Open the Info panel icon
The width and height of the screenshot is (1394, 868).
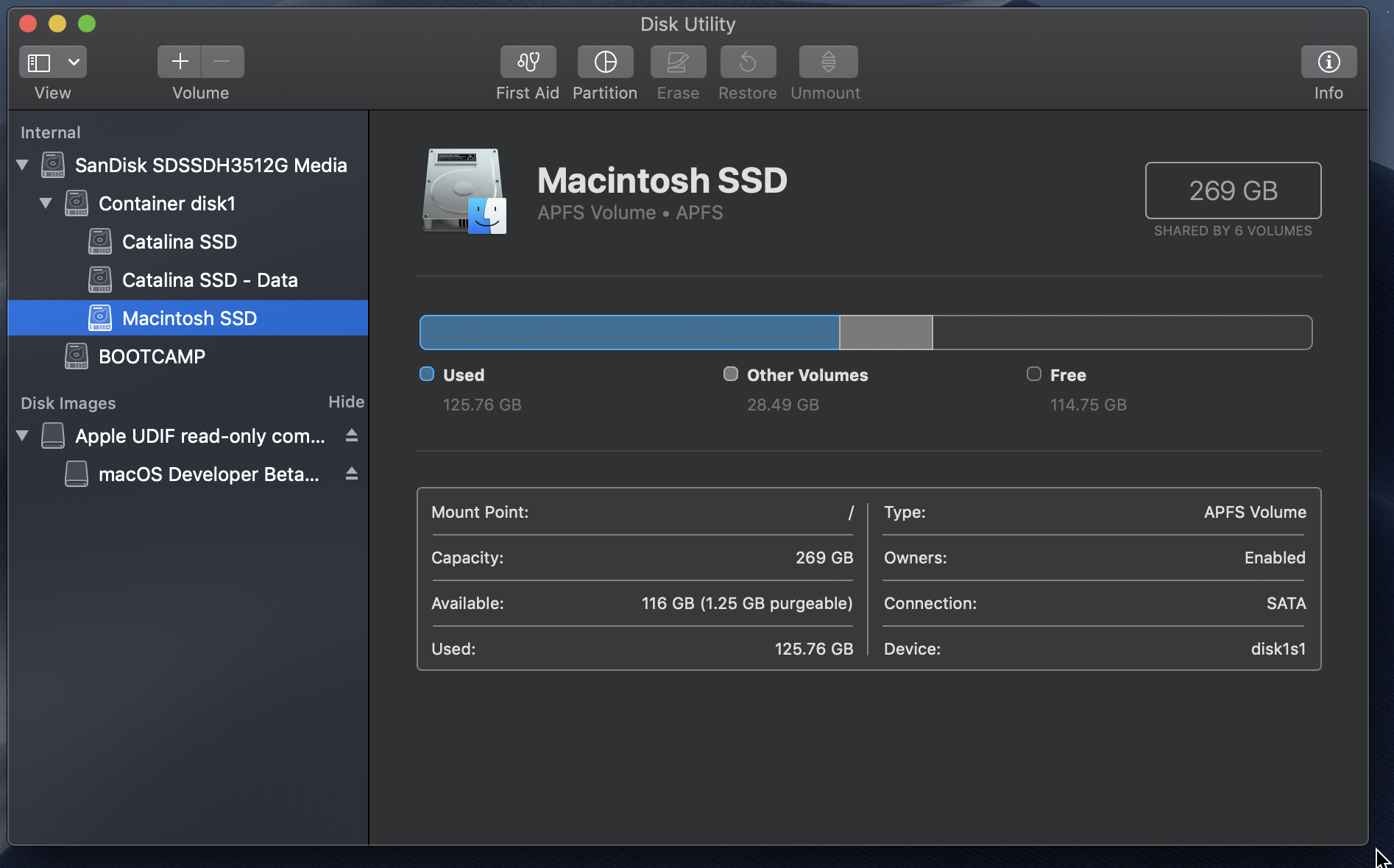[1328, 62]
